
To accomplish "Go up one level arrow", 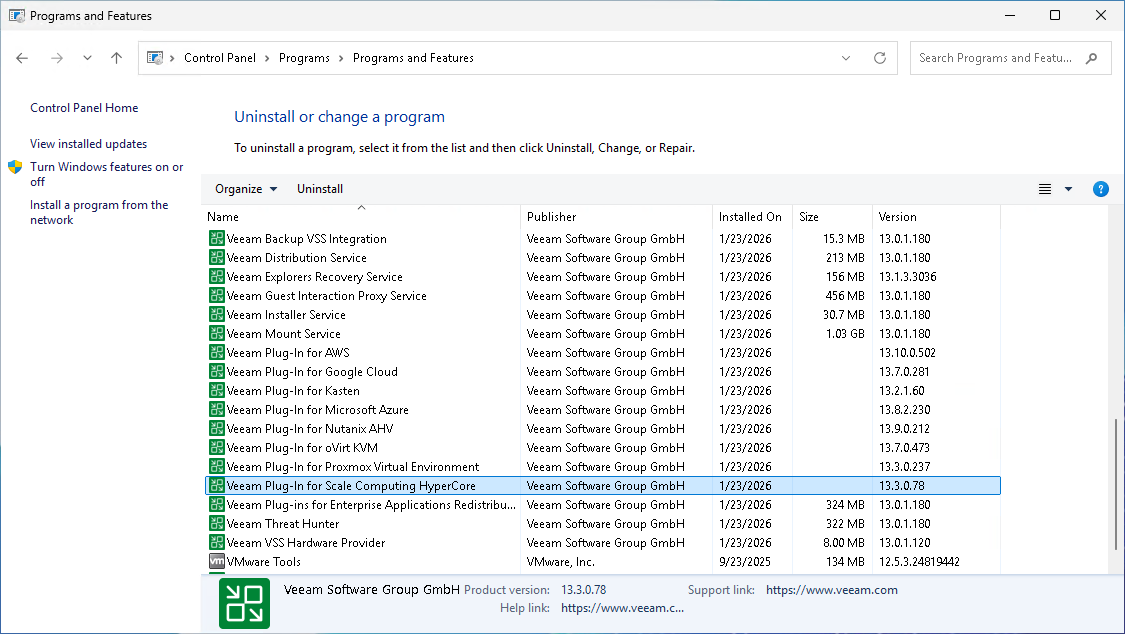I will pos(116,58).
